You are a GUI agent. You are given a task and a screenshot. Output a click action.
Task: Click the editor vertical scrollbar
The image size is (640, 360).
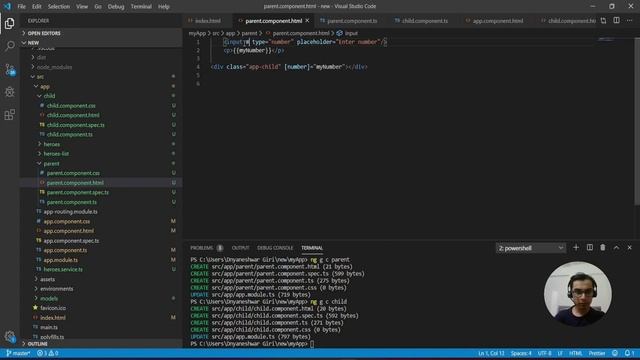click(637, 121)
